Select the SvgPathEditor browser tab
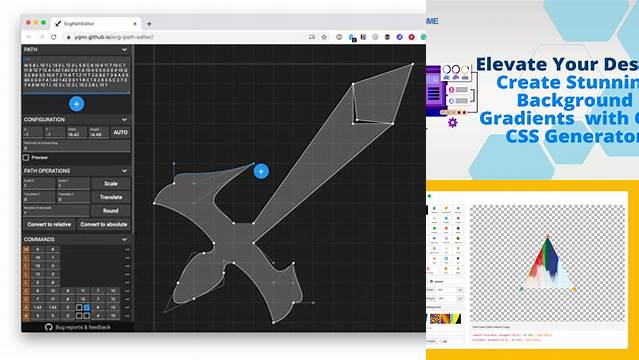The image size is (639, 360). (95, 24)
